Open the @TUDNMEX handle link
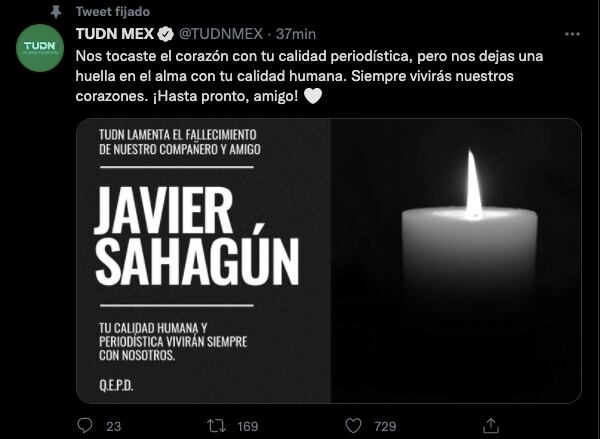Screen dimensions: 600x439 coord(221,34)
